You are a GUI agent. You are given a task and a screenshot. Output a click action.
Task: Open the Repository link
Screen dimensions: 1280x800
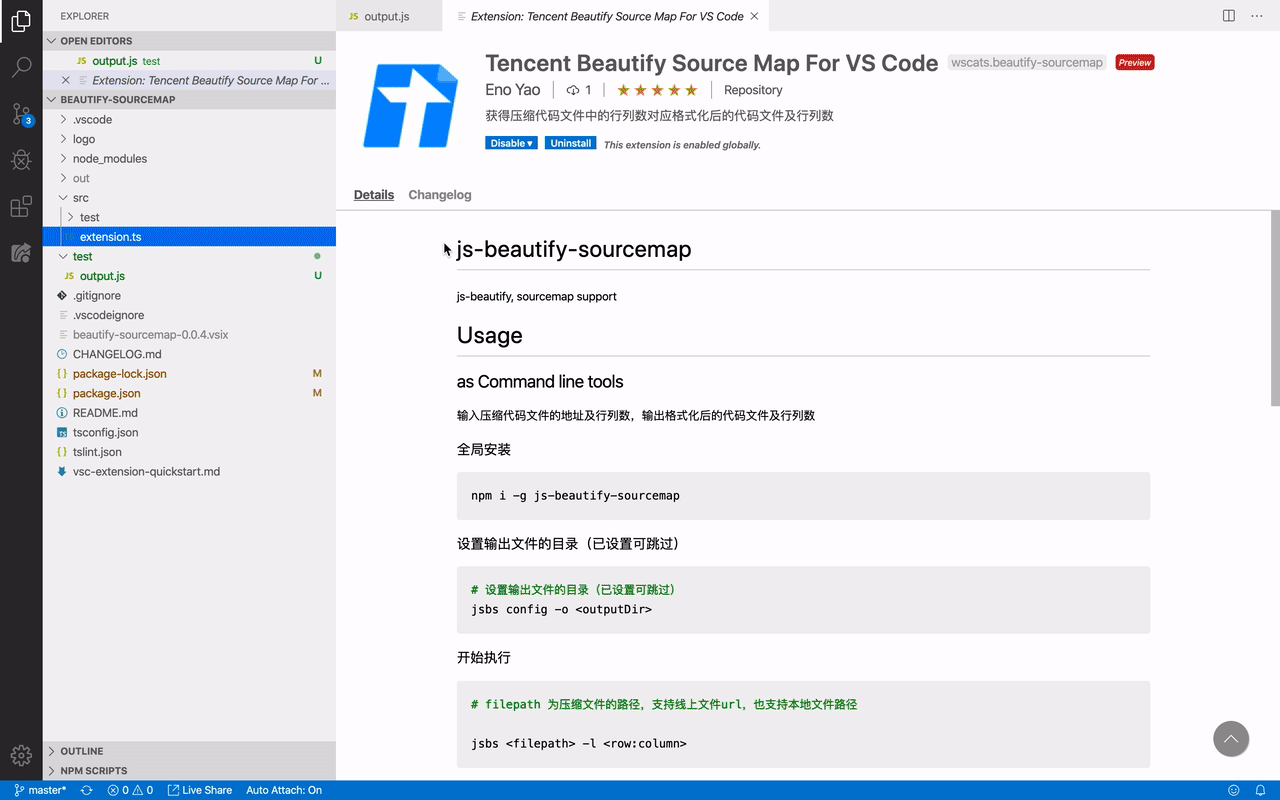(x=753, y=90)
